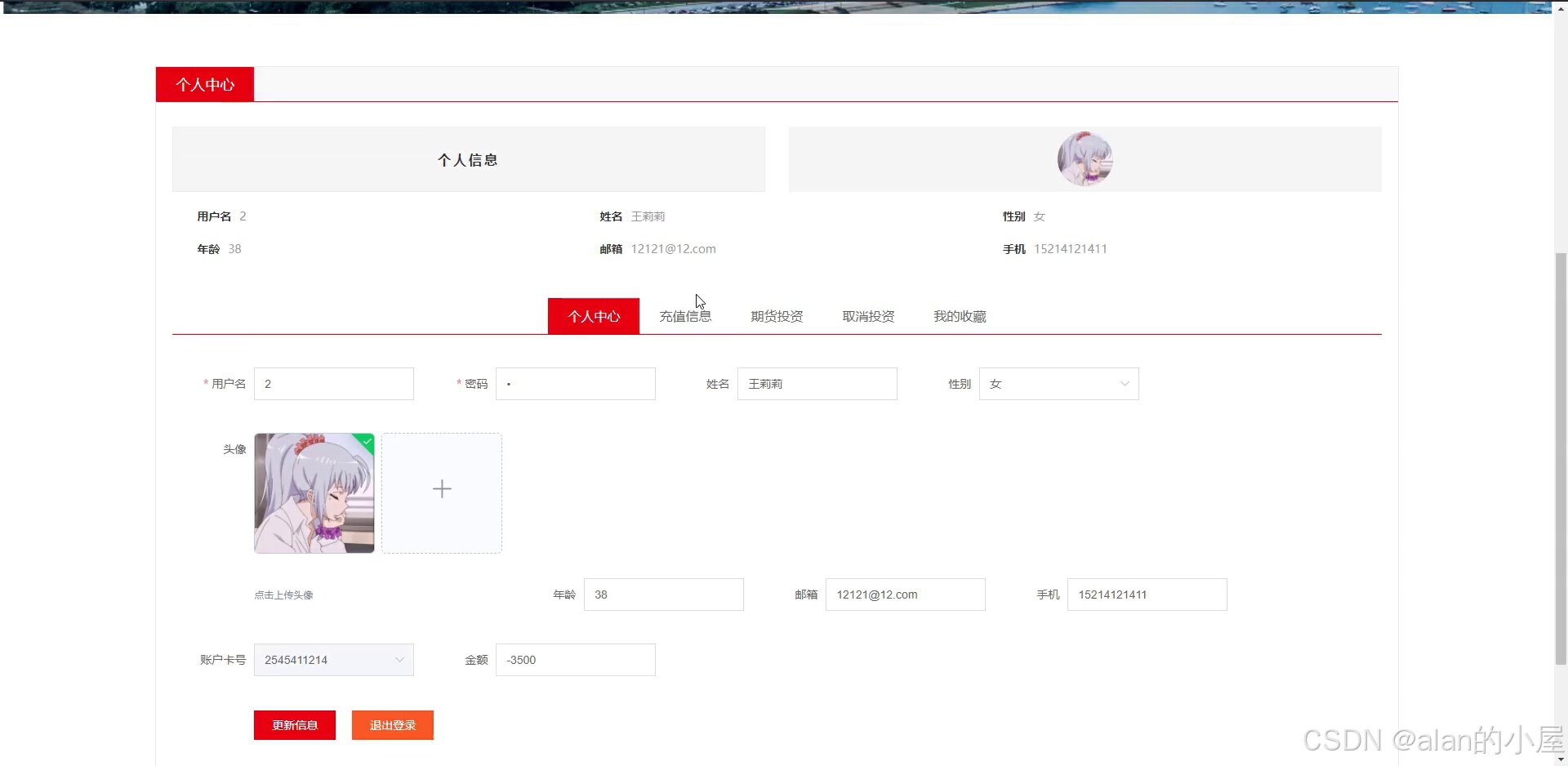Open the 我的收藏 tab

pyautogui.click(x=960, y=316)
